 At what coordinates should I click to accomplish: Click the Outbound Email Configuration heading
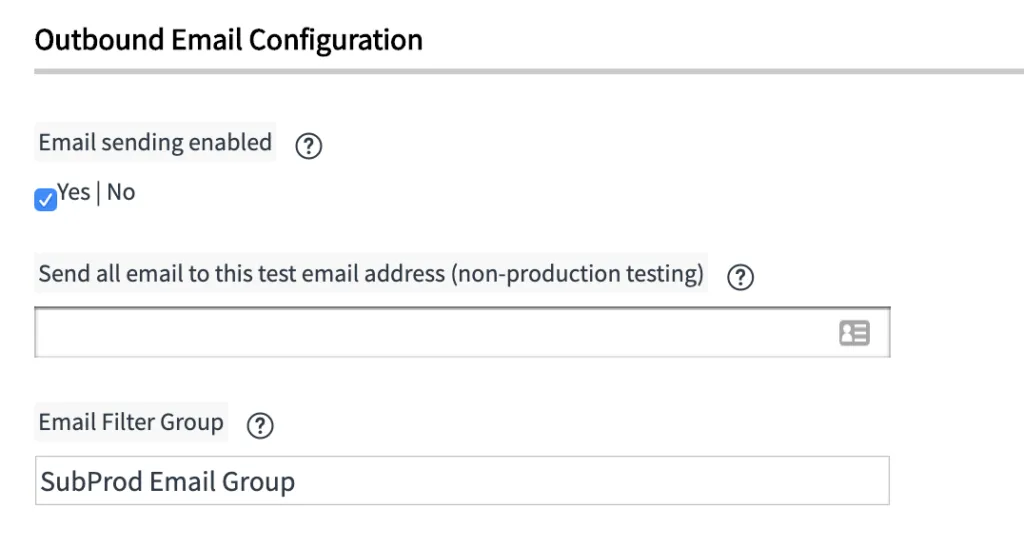[228, 40]
